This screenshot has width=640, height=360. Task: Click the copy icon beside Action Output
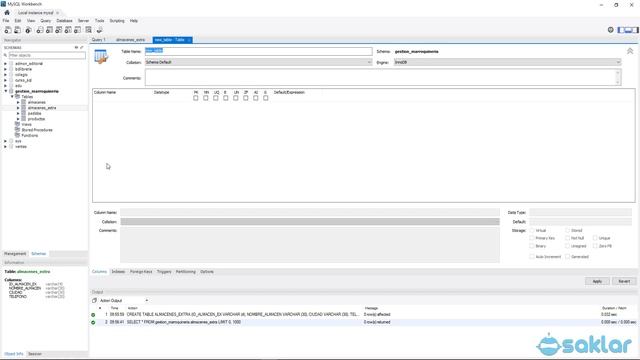[x=94, y=300]
